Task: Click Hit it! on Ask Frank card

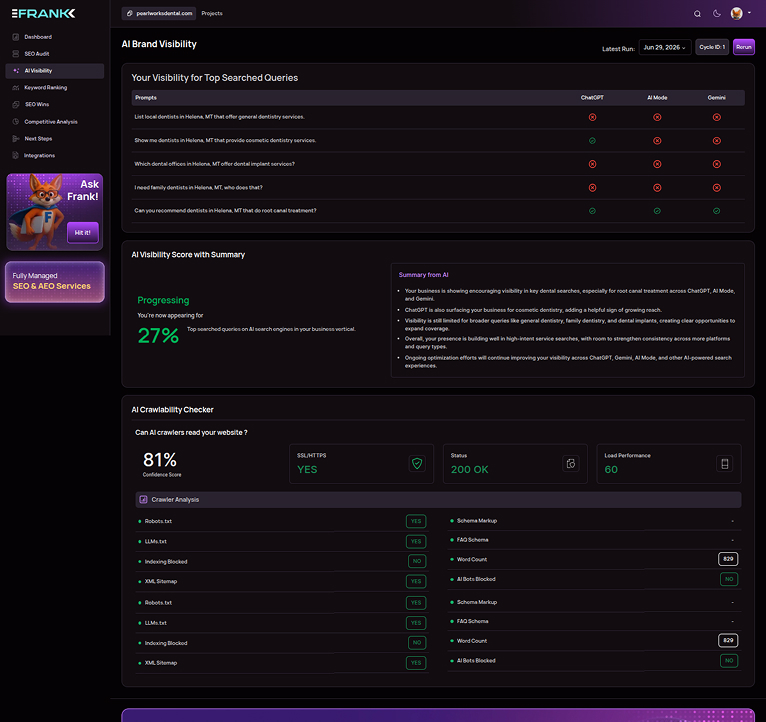Action: pyautogui.click(x=83, y=233)
